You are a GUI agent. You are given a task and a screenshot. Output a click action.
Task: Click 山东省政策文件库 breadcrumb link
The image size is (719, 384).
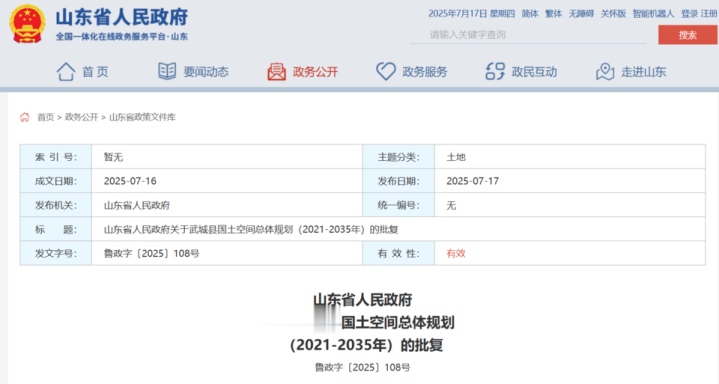(142, 117)
